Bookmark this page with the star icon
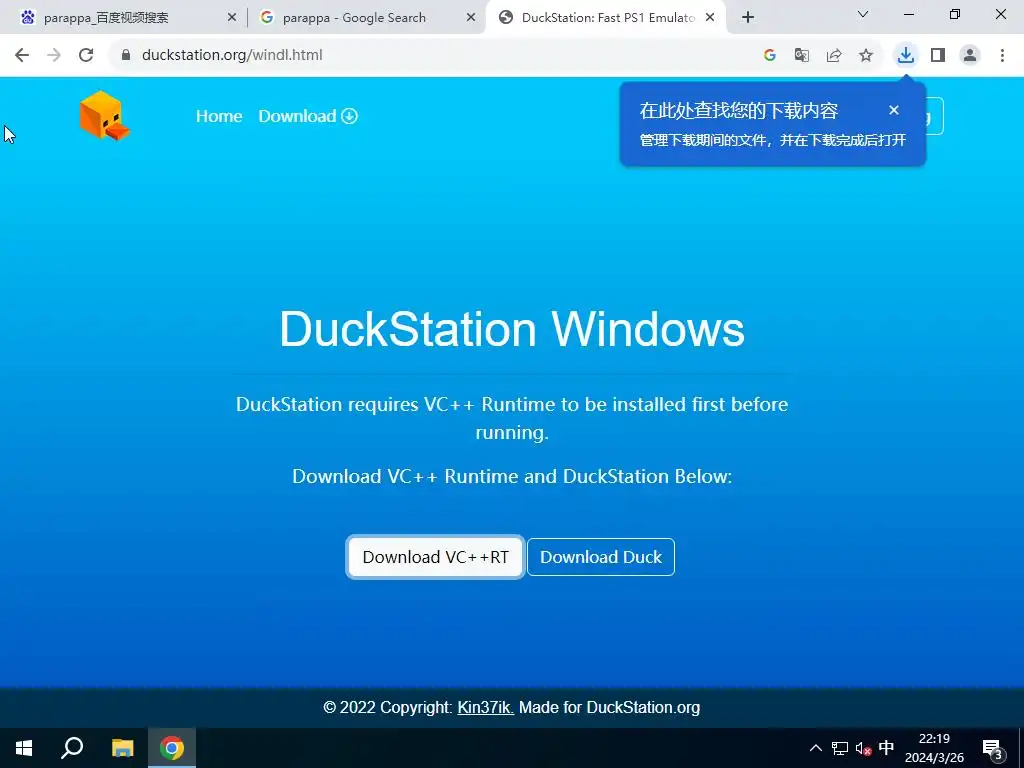1024x768 pixels. pyautogui.click(x=866, y=55)
